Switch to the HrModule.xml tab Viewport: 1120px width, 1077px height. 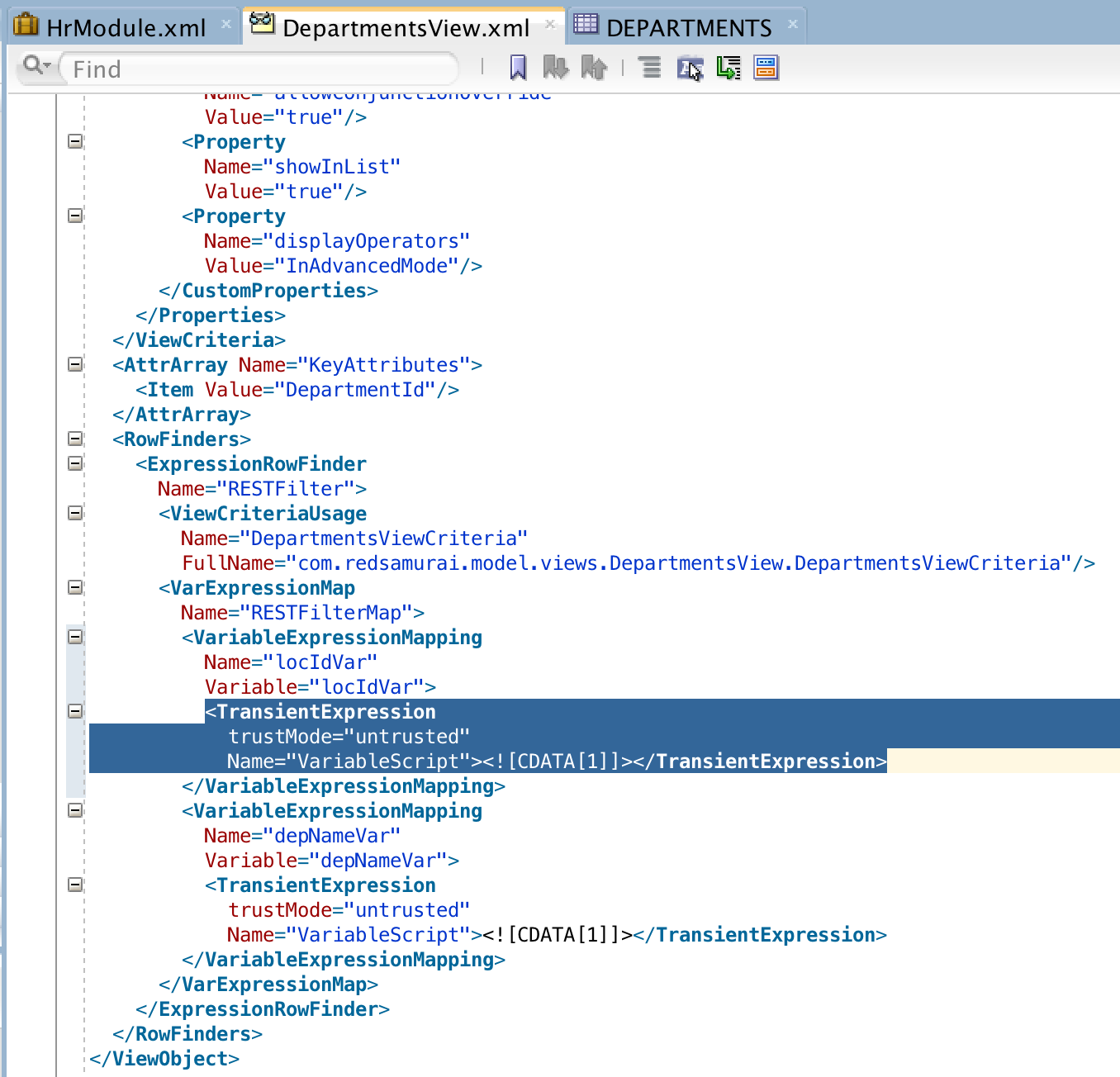coord(126,27)
